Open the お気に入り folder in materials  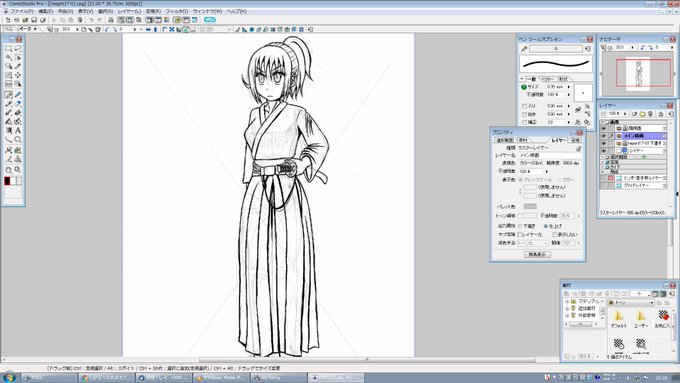[662, 318]
